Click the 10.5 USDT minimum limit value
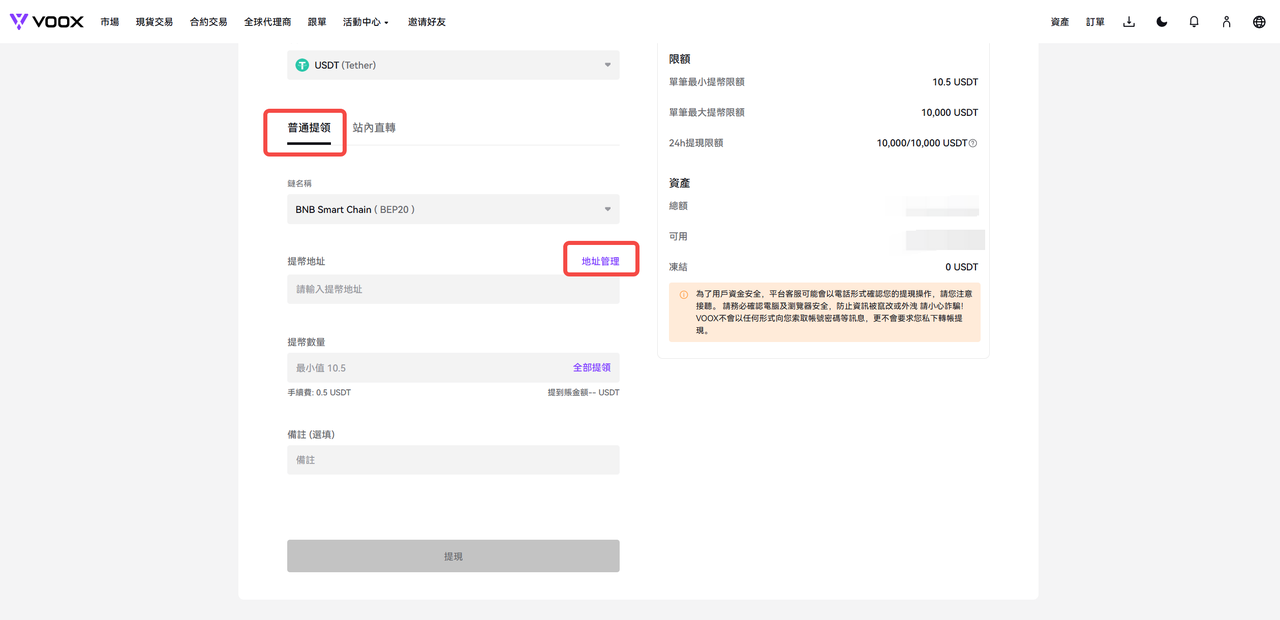The width and height of the screenshot is (1280, 620). [x=955, y=82]
